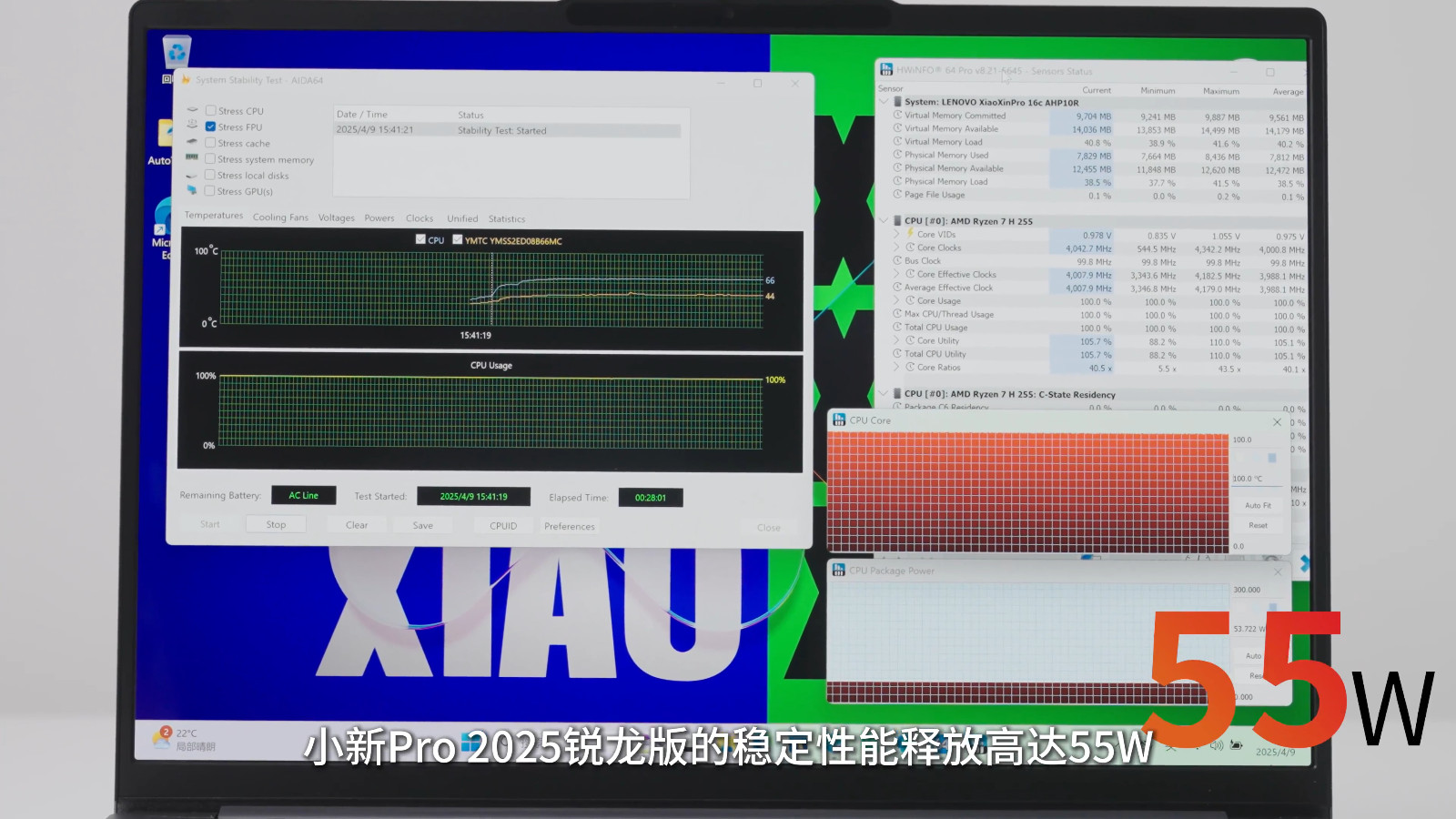Screen dimensions: 1456x819
Task: Click the Stop button in AIDA64
Action: [276, 524]
